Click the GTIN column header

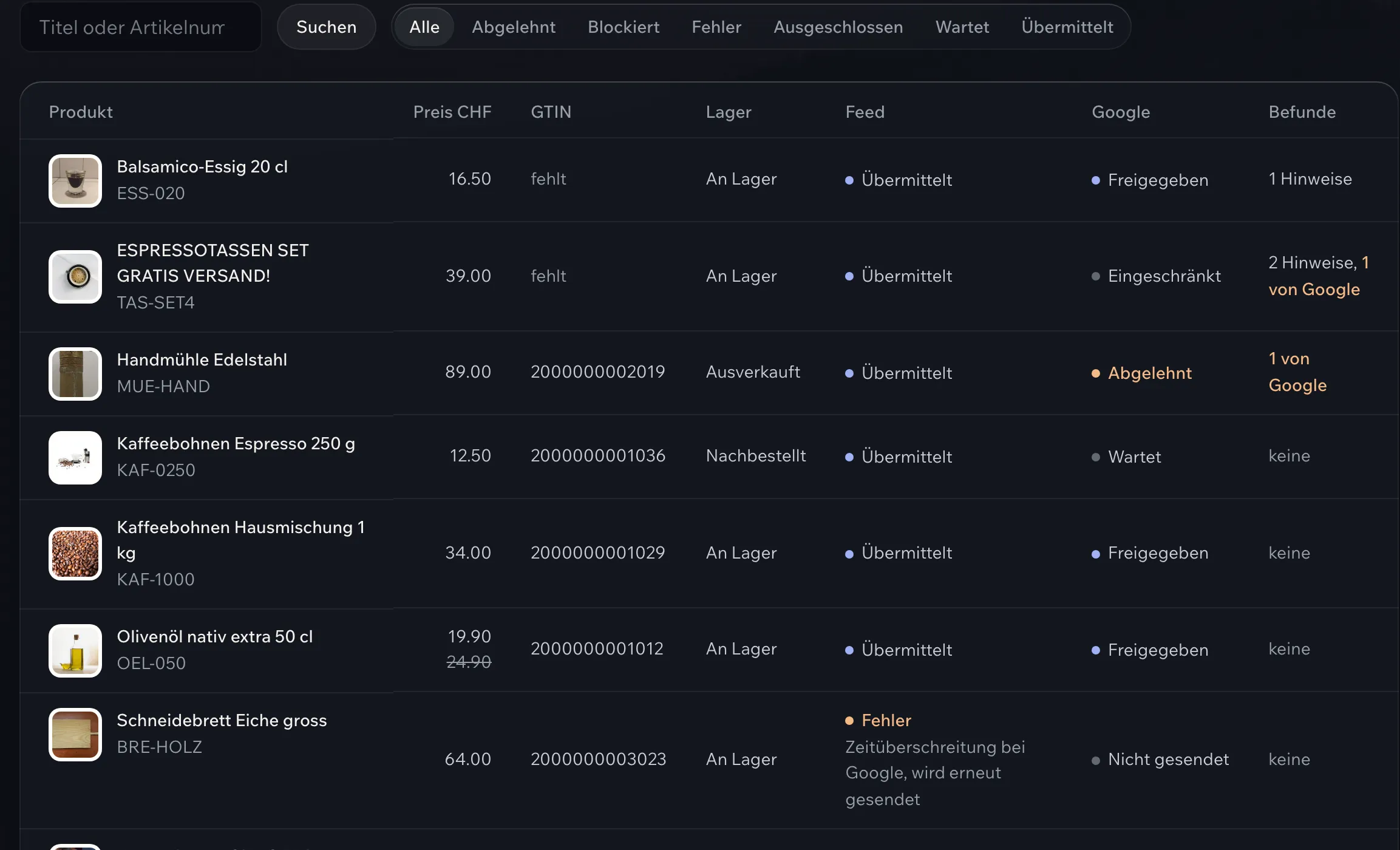(x=551, y=112)
